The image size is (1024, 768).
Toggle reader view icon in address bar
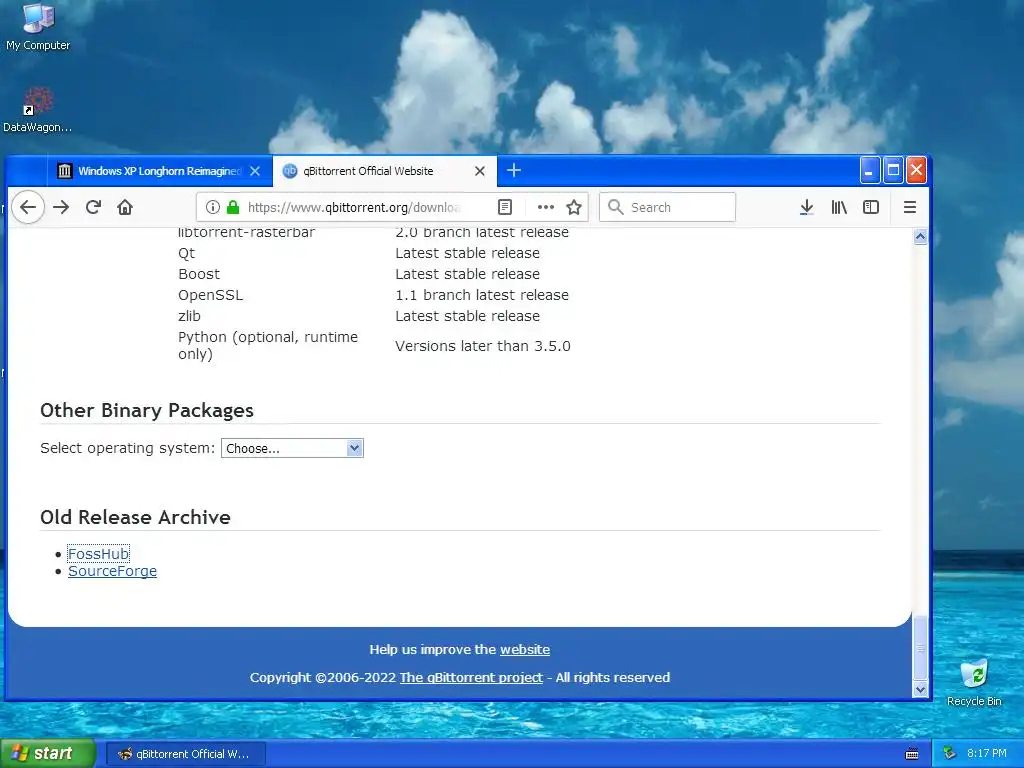tap(505, 207)
